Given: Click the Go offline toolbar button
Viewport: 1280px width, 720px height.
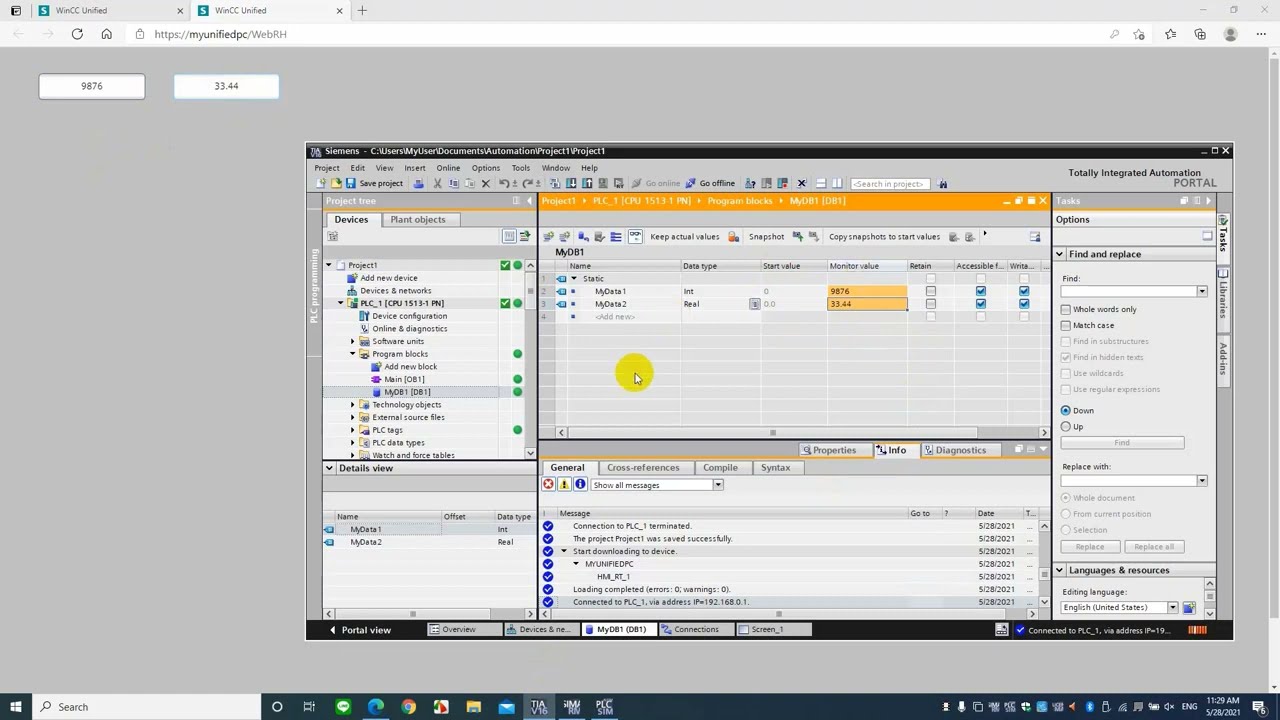Looking at the screenshot, I should [709, 183].
